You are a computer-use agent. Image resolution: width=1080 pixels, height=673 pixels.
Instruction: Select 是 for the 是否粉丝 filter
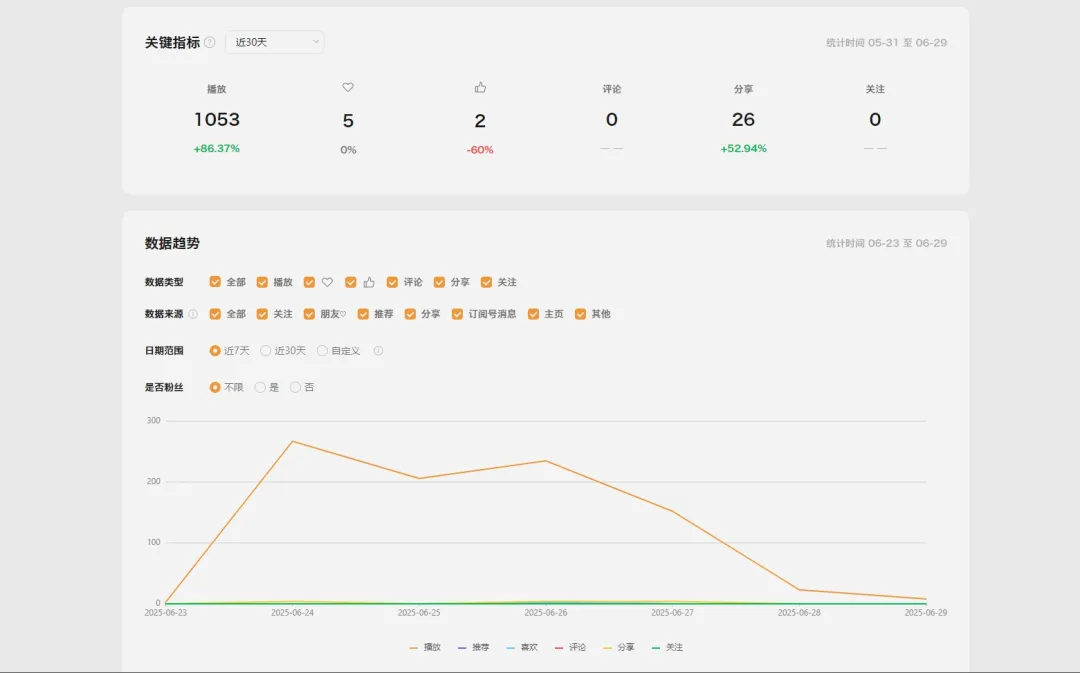(260, 387)
